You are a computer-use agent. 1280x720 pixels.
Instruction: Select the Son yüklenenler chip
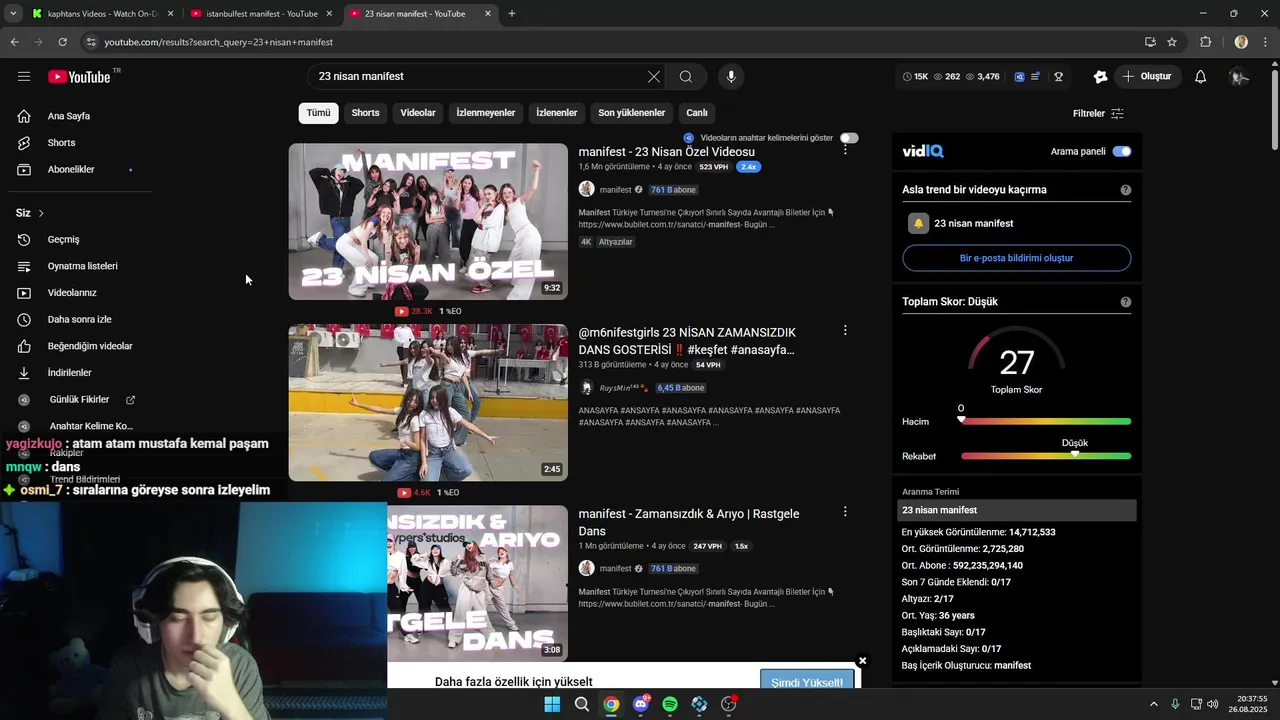click(632, 113)
